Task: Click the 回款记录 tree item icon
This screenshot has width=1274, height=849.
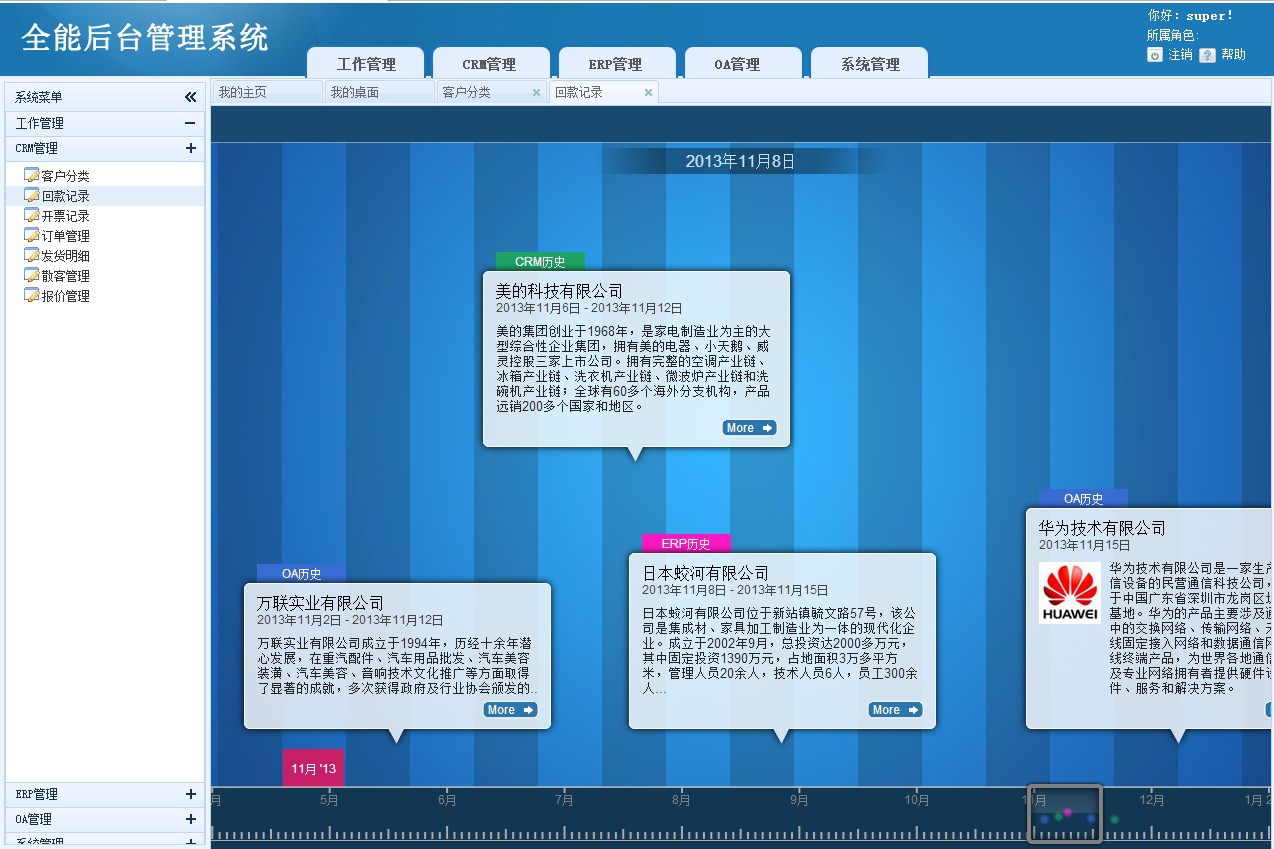Action: pyautogui.click(x=31, y=196)
